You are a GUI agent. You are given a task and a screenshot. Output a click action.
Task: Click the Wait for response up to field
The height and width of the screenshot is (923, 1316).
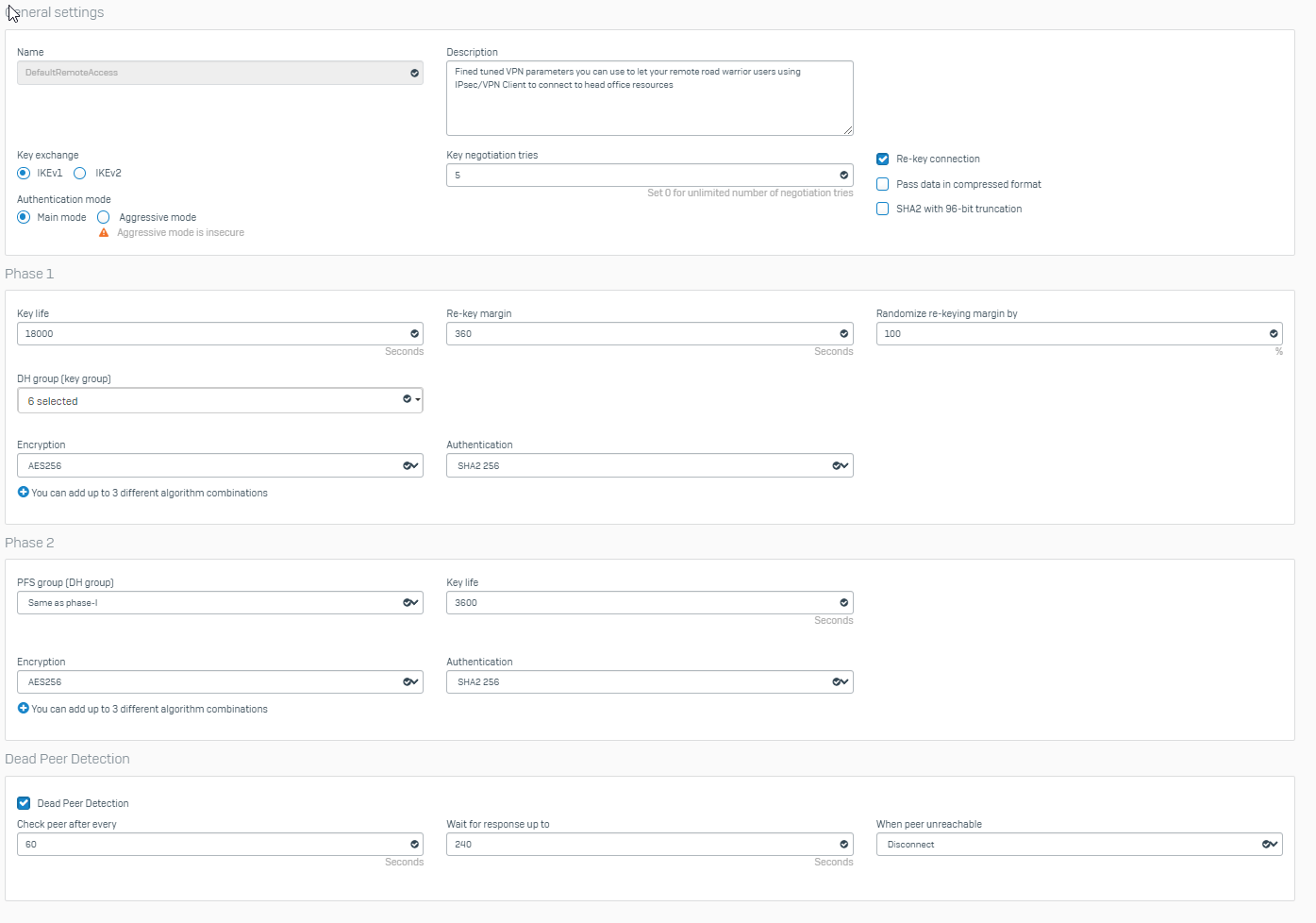coord(641,845)
